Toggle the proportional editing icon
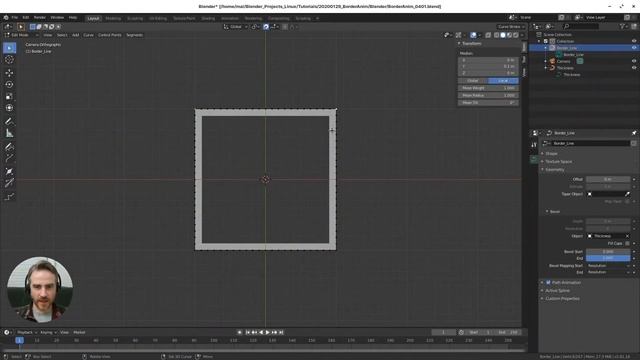Screen dimensions: 640x360 [284, 27]
